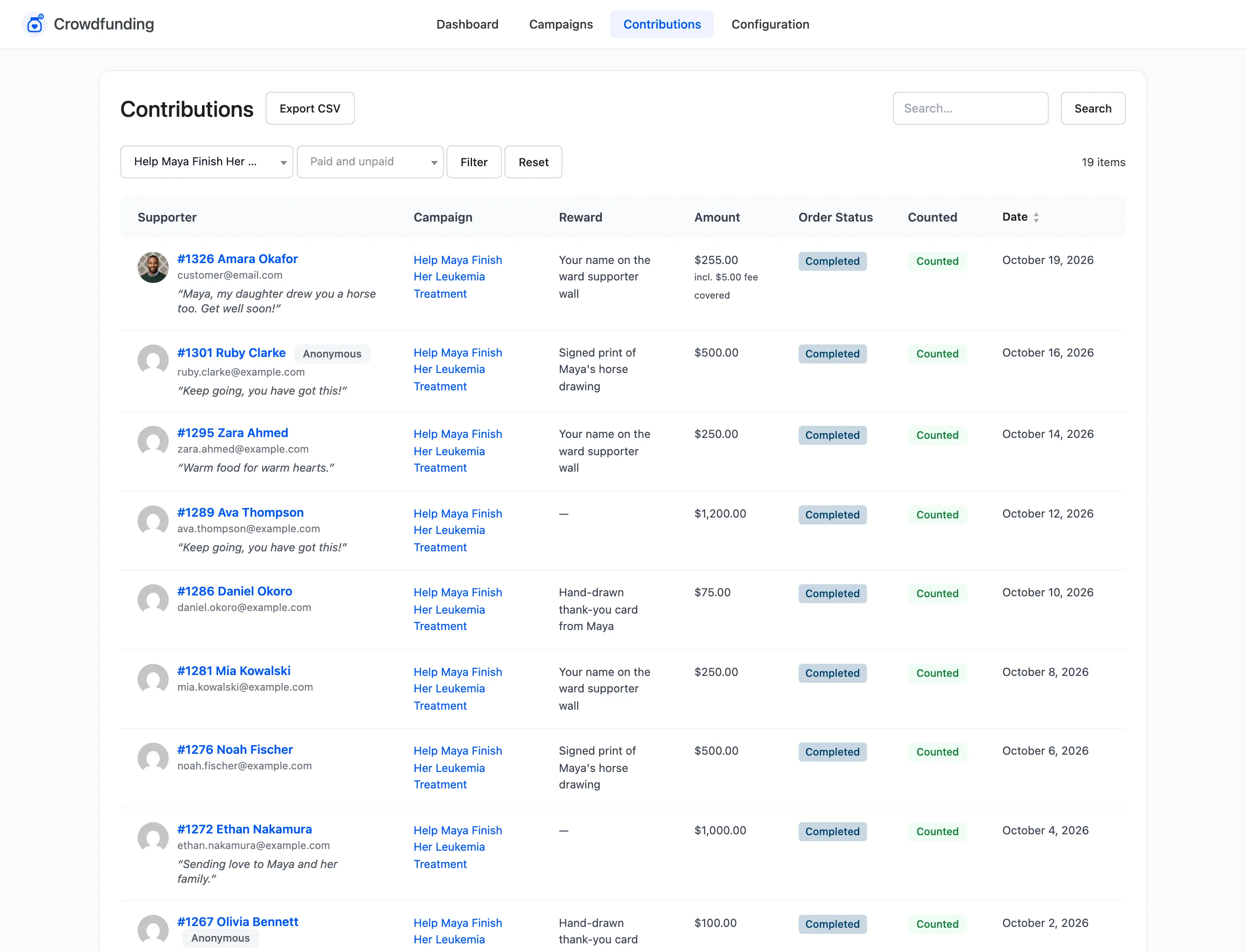This screenshot has height=952, width=1246.
Task: Click Daniel Okoro's placeholder avatar
Action: click(x=153, y=599)
